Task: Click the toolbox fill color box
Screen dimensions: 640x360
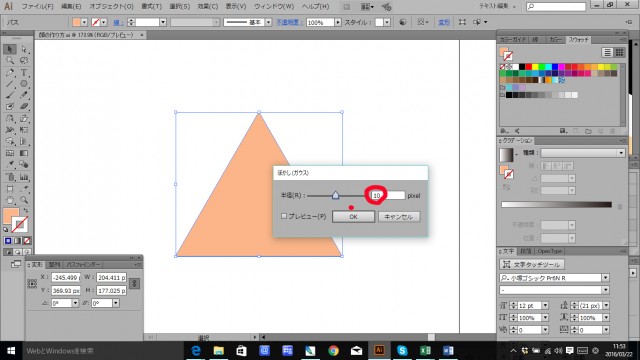Action: click(10, 216)
